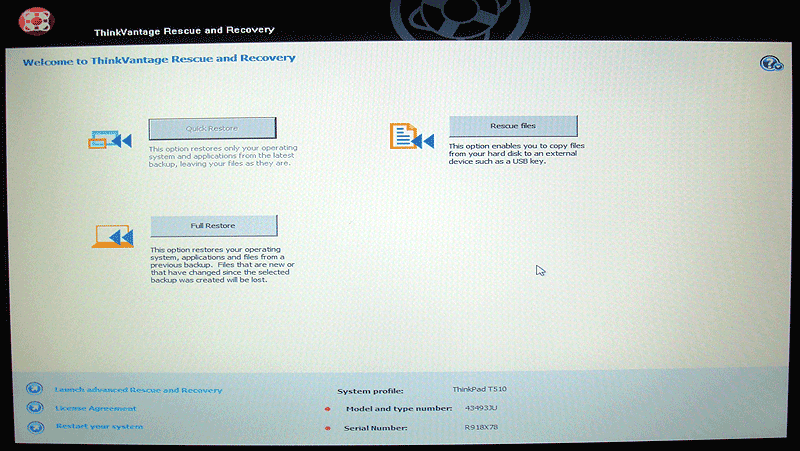Click the red ThinkVantage logo icon
This screenshot has height=451, width=800.
click(x=36, y=21)
